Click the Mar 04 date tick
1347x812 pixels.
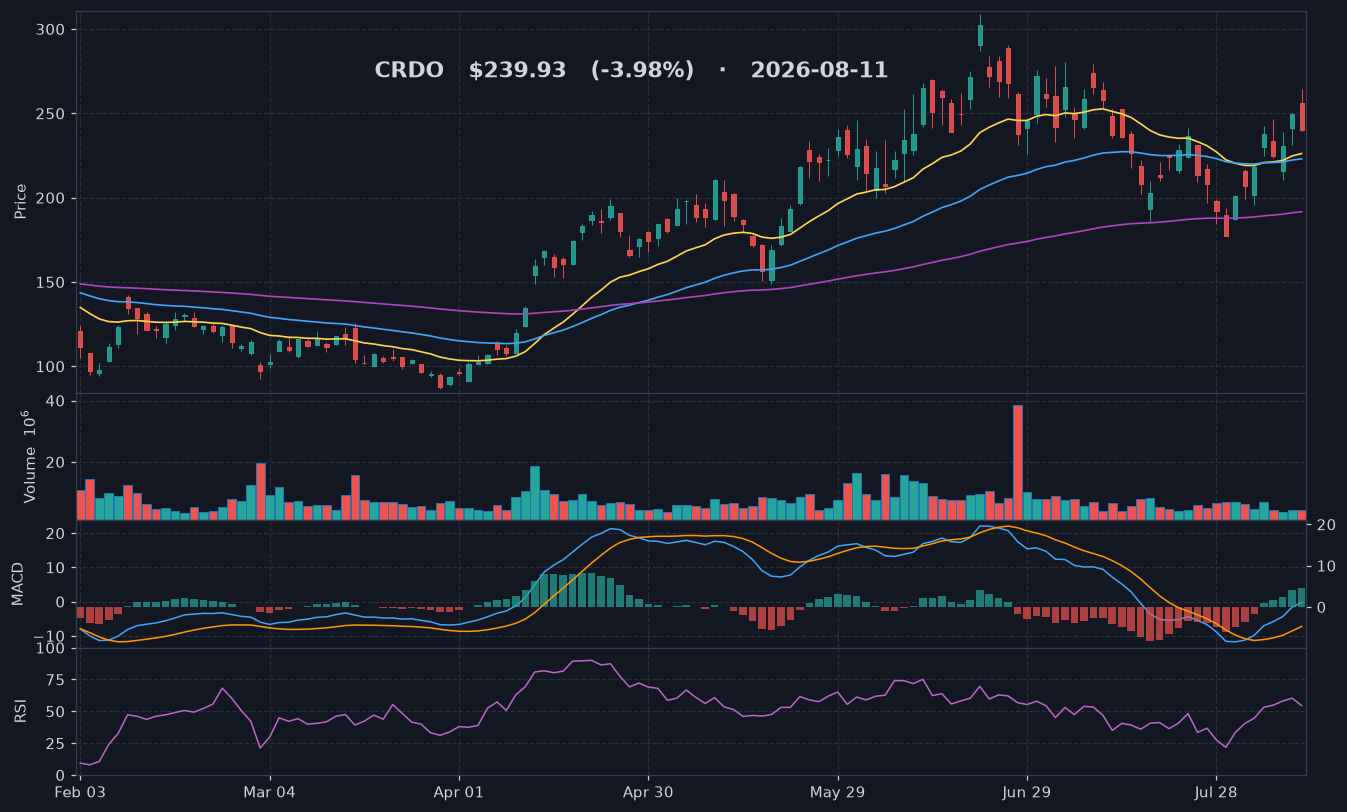[270, 792]
